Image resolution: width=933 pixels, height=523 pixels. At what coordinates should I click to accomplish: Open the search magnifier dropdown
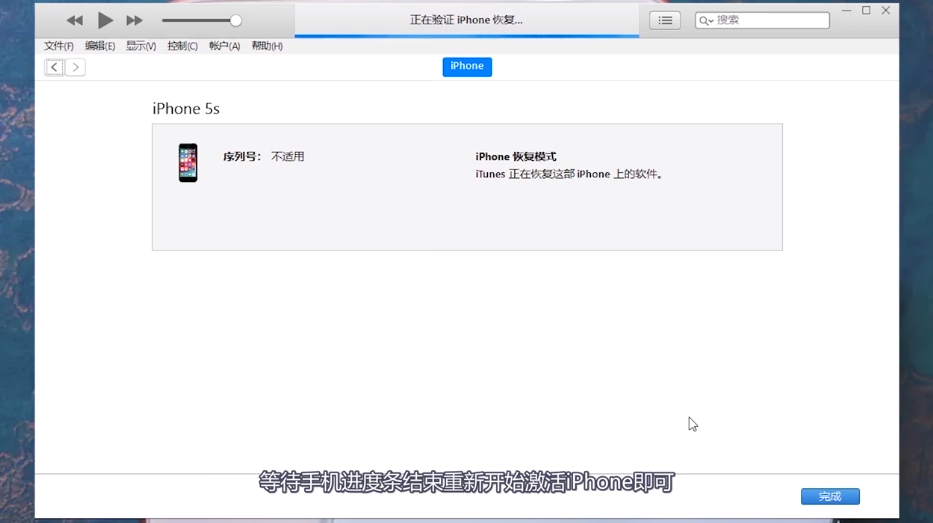[706, 21]
